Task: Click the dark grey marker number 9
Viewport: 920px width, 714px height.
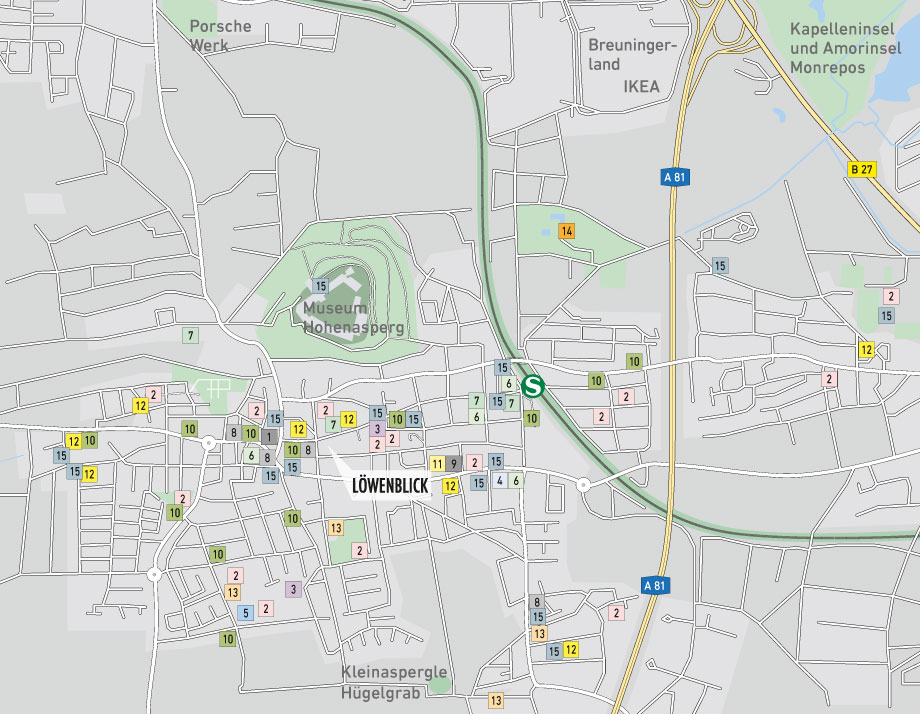Action: [x=454, y=463]
